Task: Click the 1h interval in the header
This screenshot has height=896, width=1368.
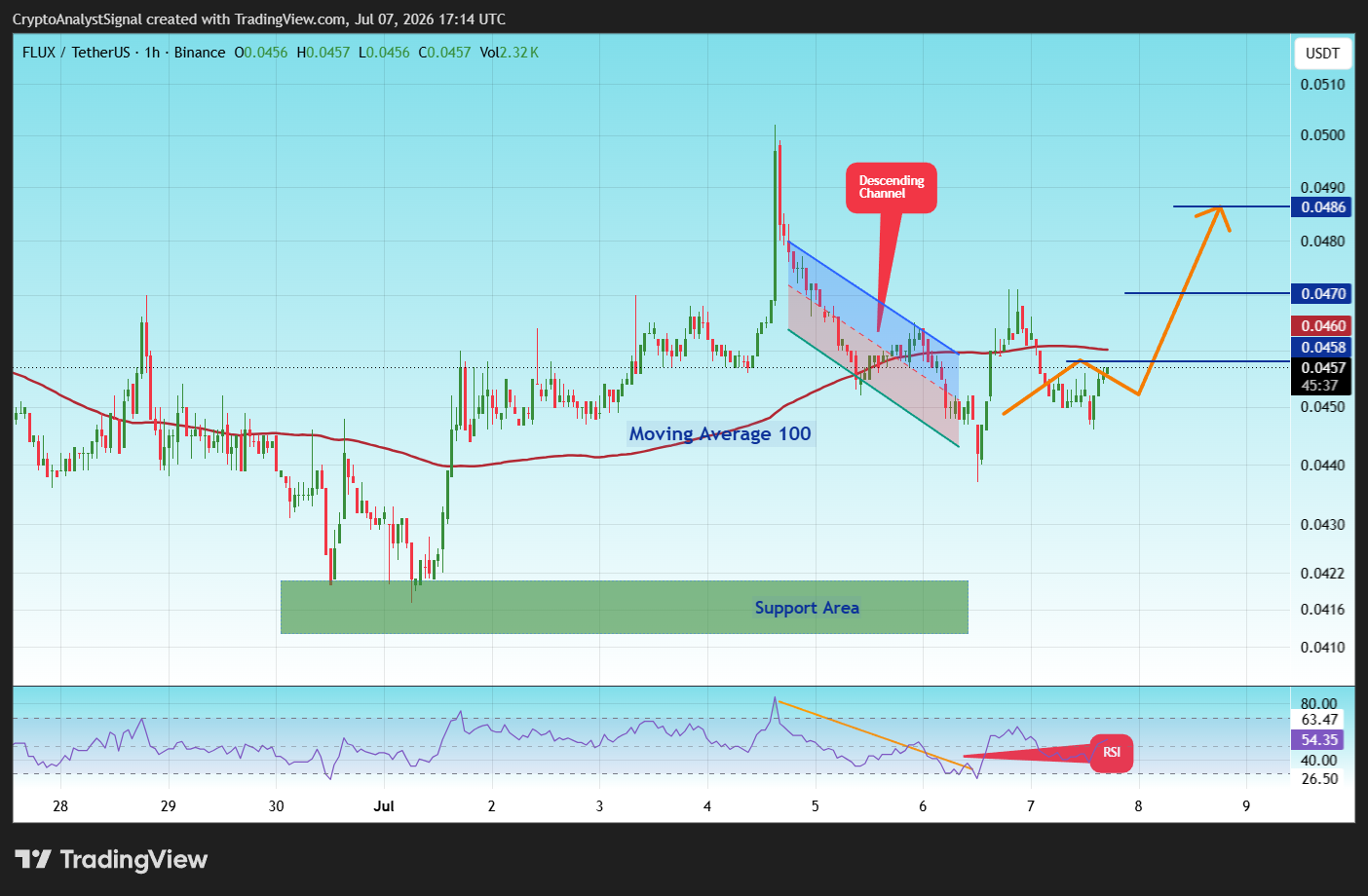Action: pyautogui.click(x=152, y=53)
